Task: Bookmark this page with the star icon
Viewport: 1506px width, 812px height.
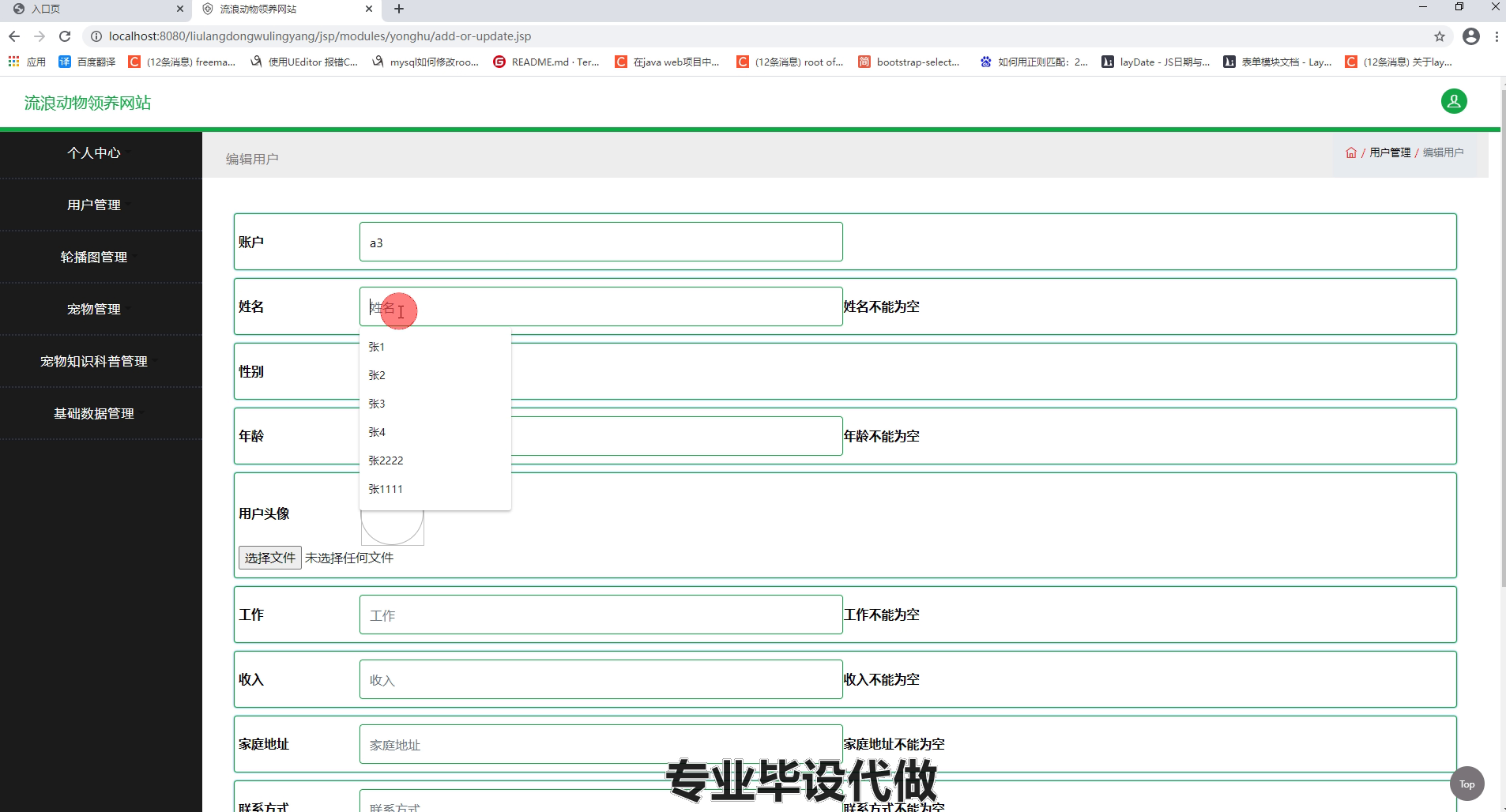Action: (x=1440, y=36)
